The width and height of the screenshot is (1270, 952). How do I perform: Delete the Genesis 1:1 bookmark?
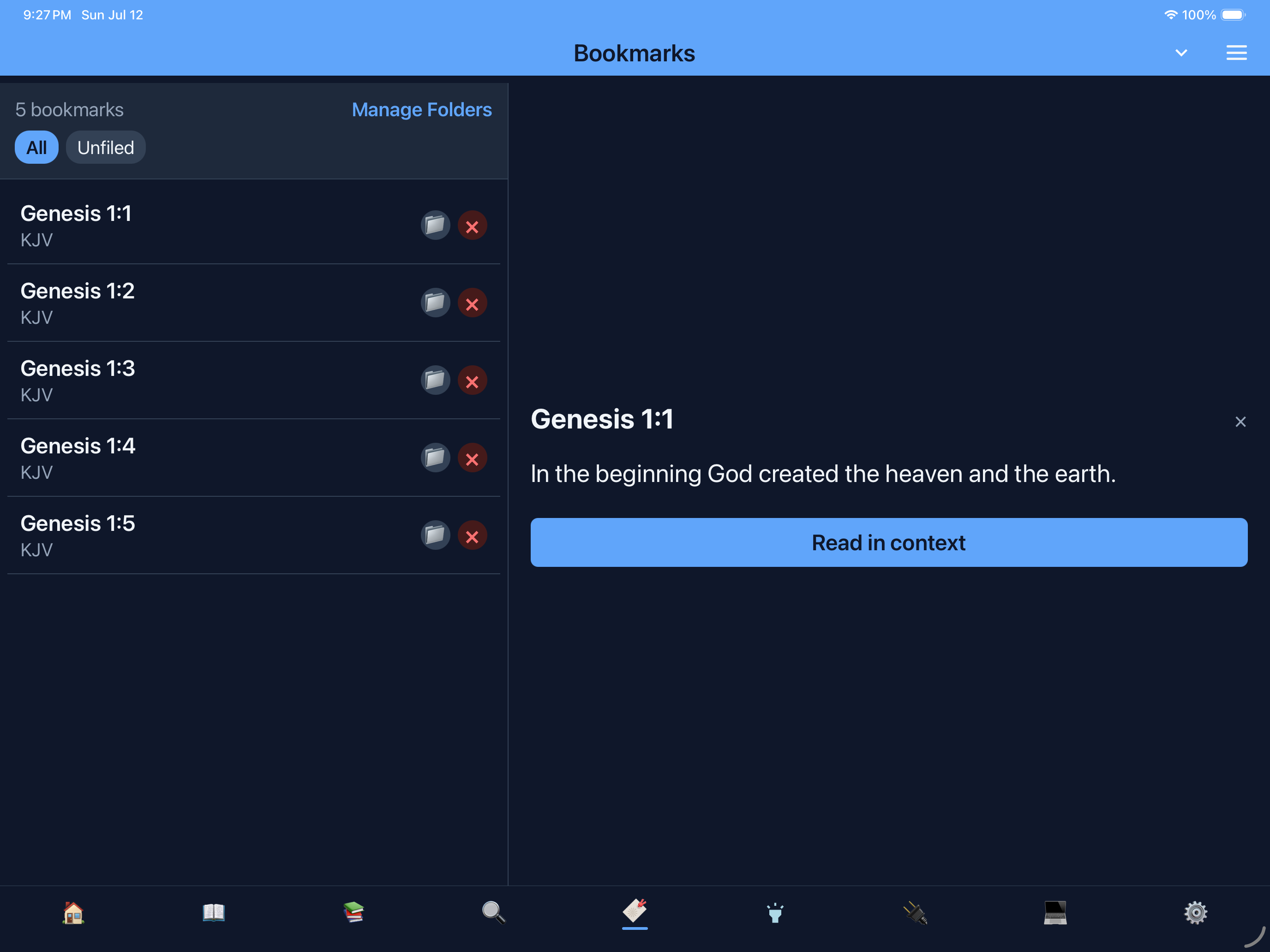point(473,226)
